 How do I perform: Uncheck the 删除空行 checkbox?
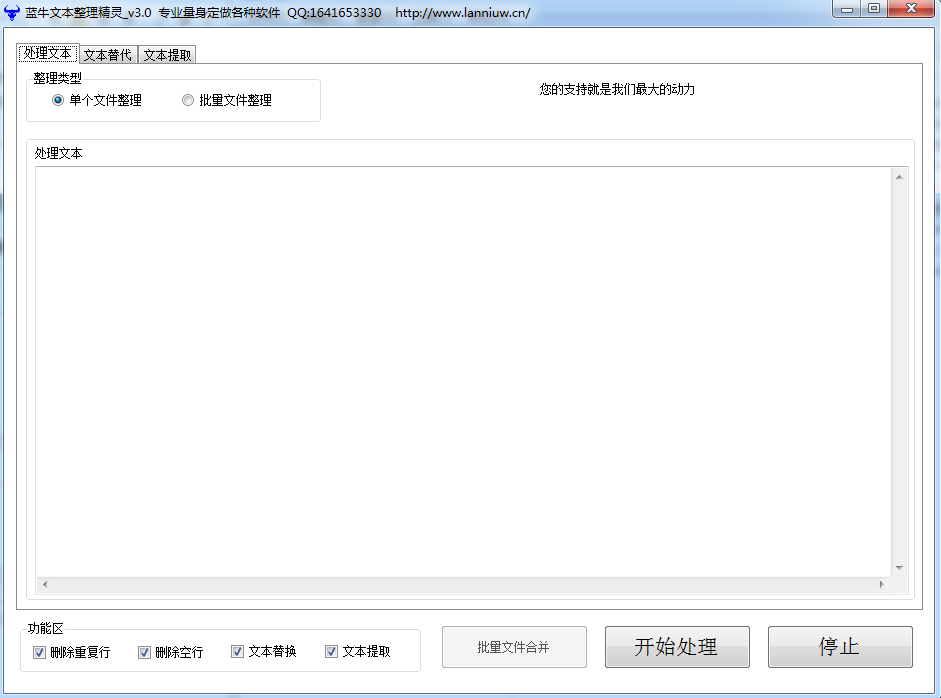point(144,652)
